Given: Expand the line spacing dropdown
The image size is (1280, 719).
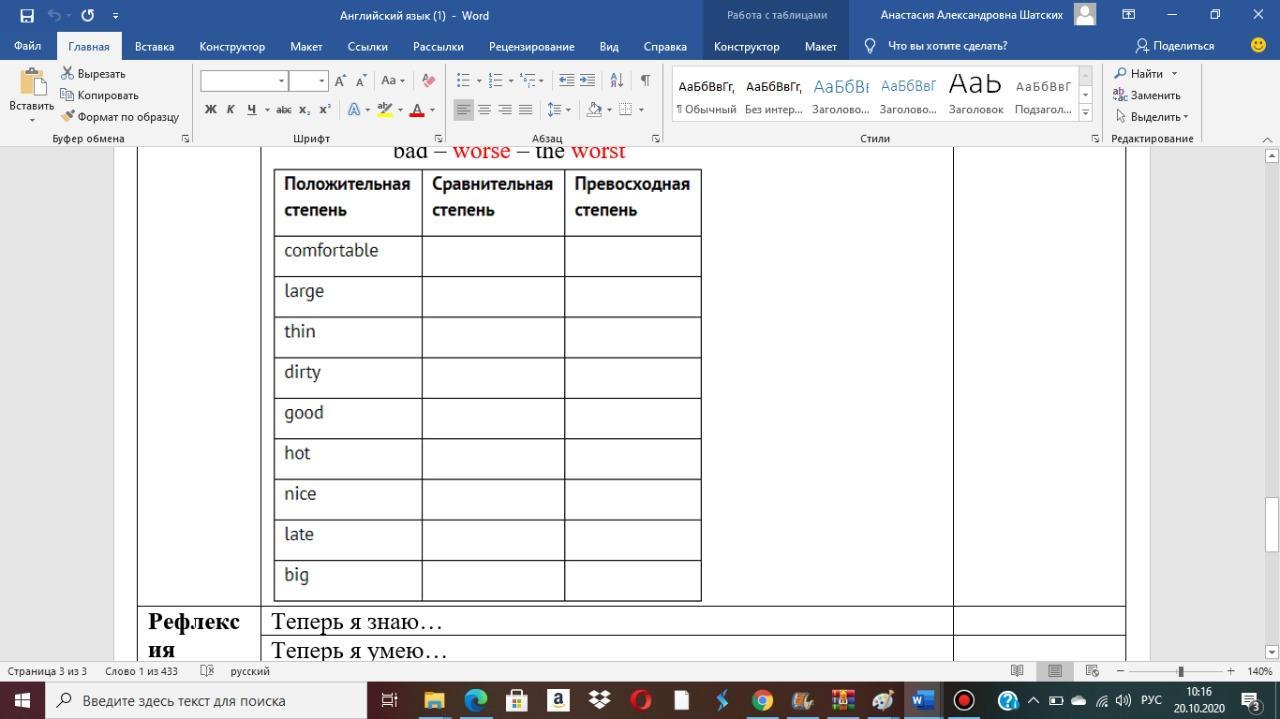Looking at the screenshot, I should click(x=568, y=110).
